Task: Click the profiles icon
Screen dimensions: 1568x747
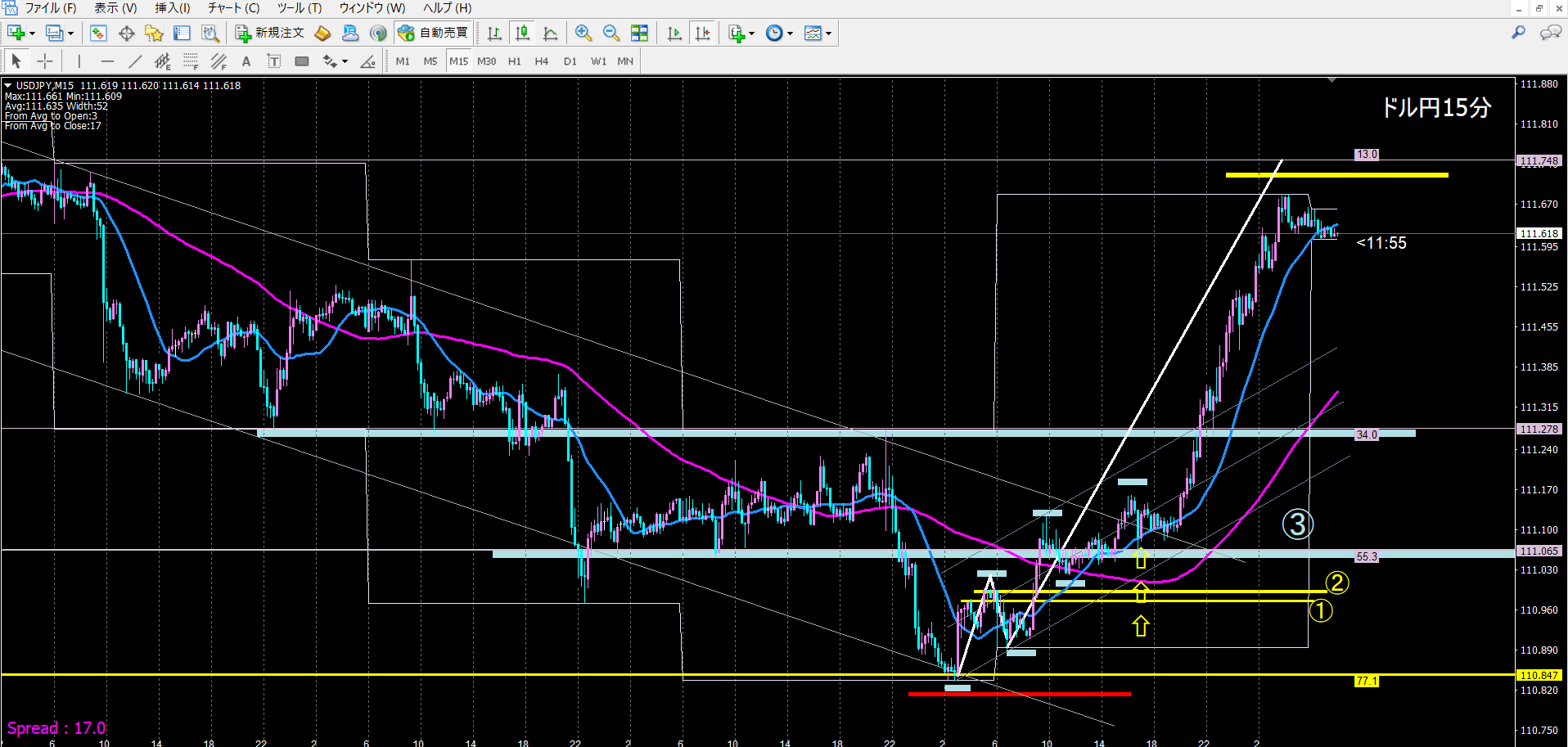Action: [x=55, y=34]
